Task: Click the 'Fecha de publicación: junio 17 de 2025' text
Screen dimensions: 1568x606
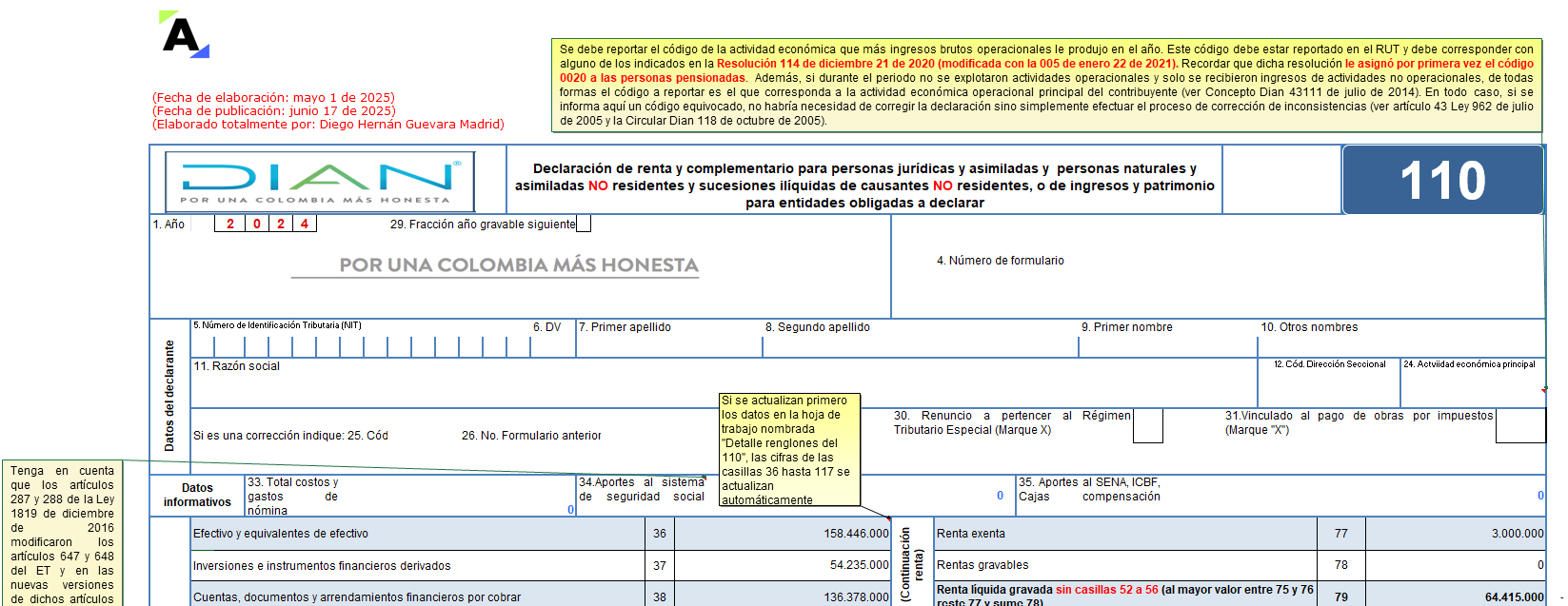Action: point(273,110)
